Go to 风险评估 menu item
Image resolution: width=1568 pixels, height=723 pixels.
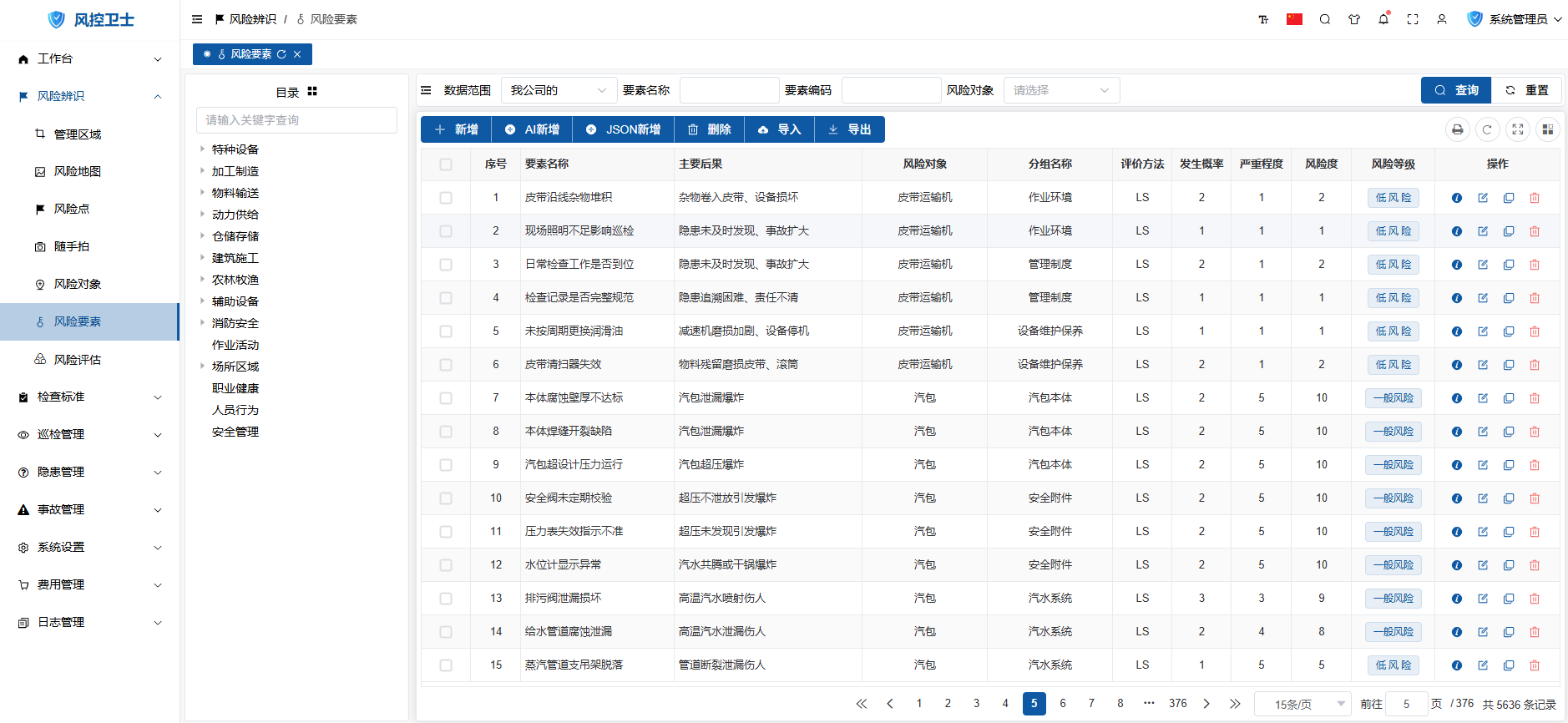pos(78,360)
